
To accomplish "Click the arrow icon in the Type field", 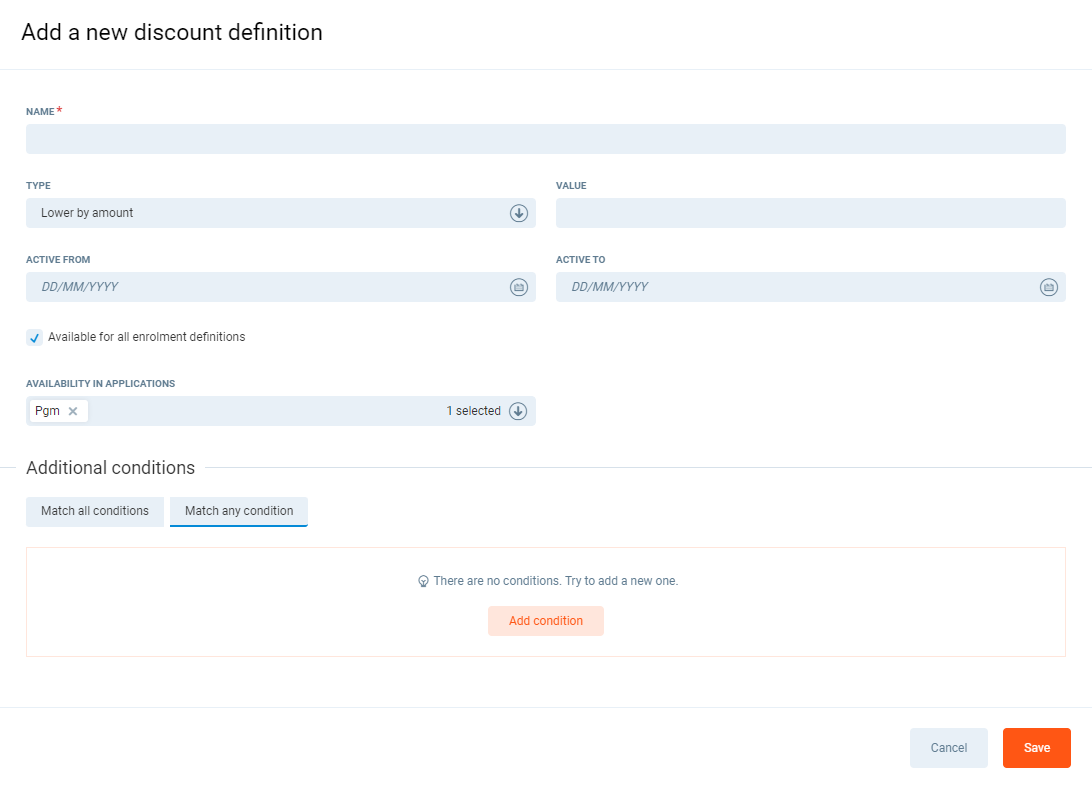I will click(518, 213).
